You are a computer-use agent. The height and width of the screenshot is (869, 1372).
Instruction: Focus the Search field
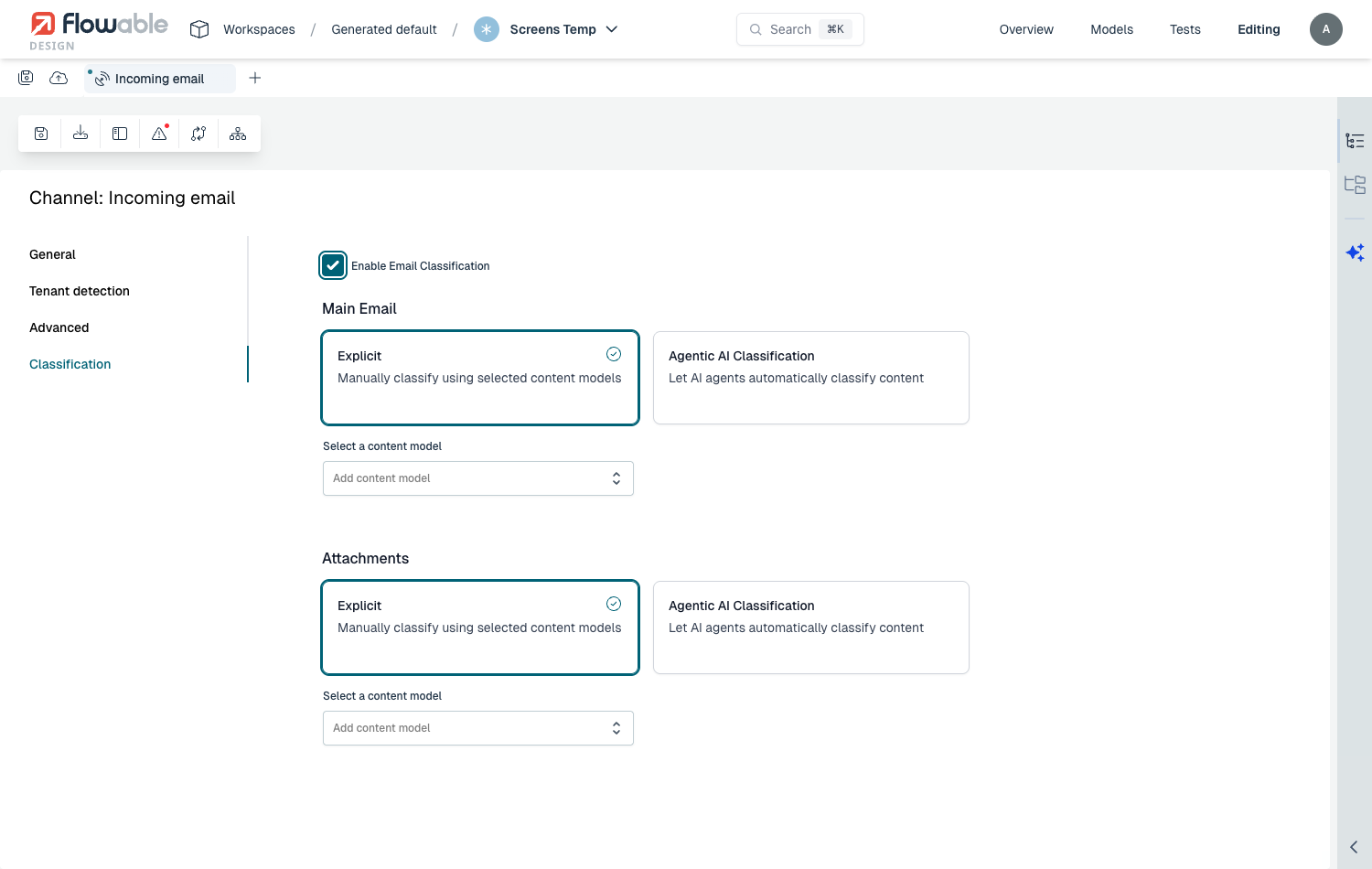(x=800, y=29)
